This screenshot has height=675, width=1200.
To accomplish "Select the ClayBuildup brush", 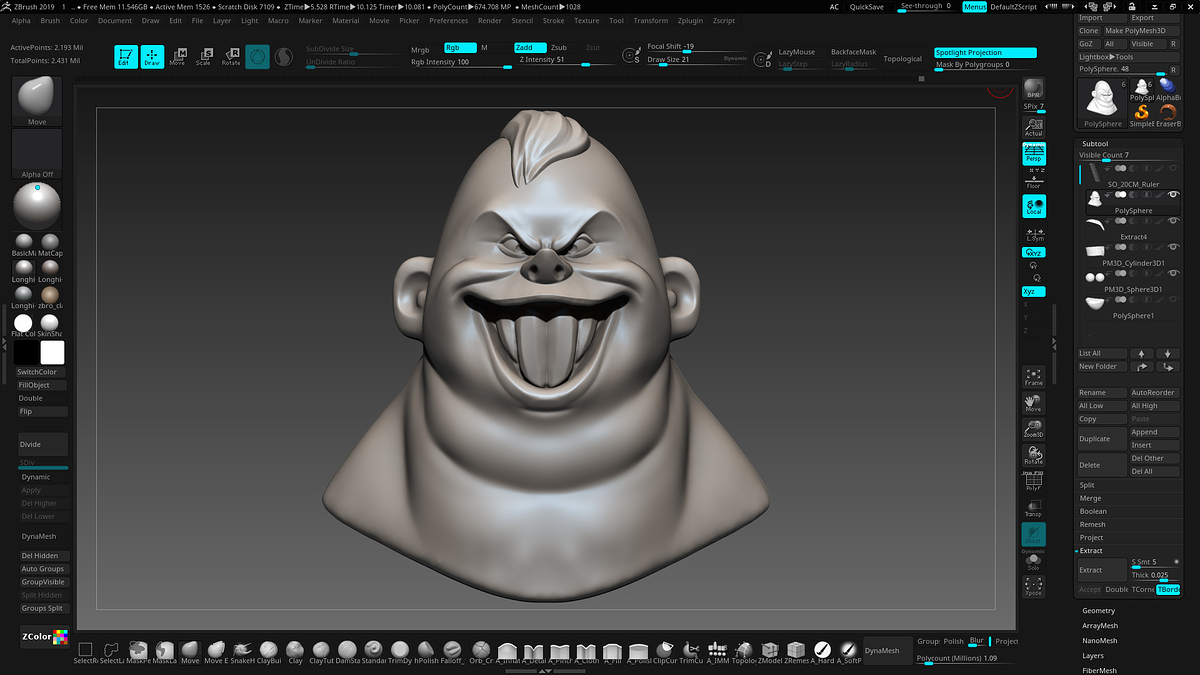I will coord(269,651).
